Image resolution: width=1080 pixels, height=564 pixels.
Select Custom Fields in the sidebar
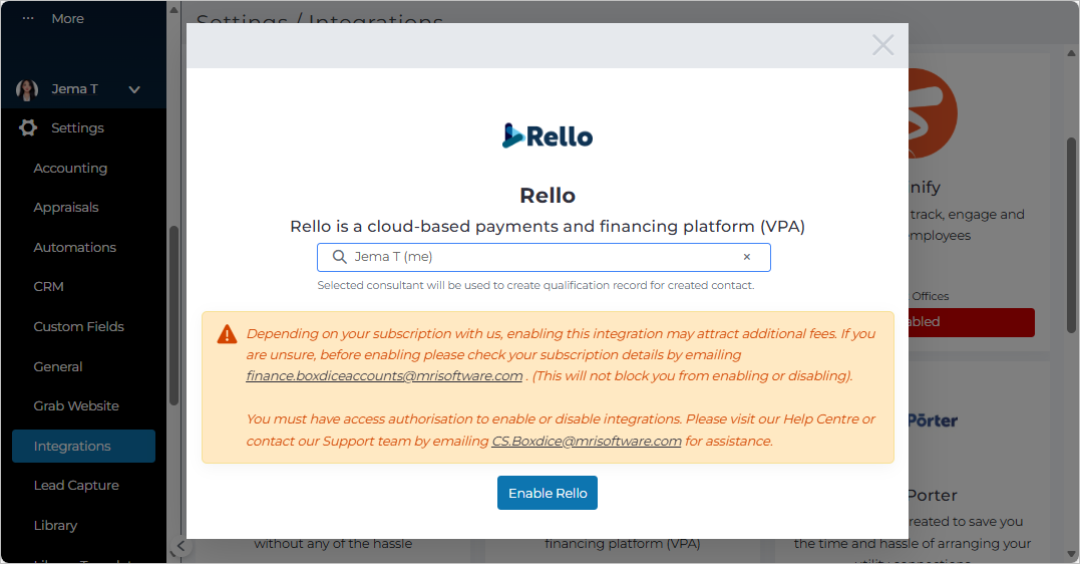coord(79,326)
